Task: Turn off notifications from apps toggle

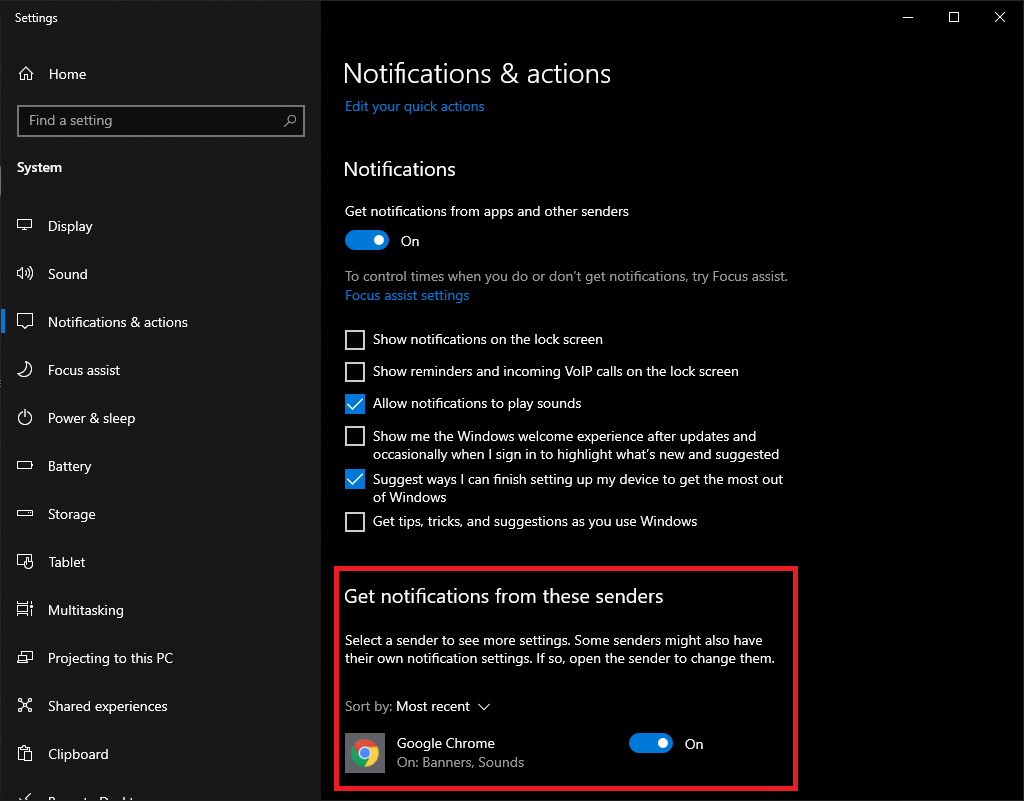Action: tap(367, 241)
